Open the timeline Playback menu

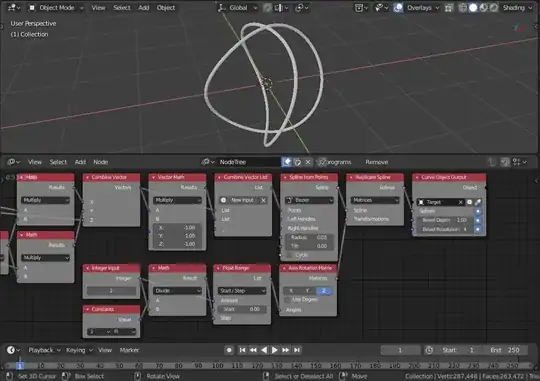click(44, 350)
